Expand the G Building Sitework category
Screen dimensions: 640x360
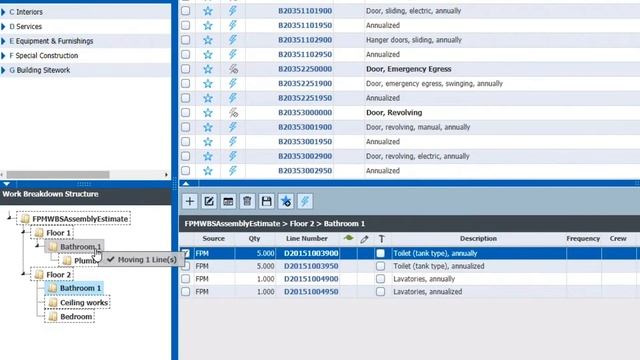tap(3, 70)
